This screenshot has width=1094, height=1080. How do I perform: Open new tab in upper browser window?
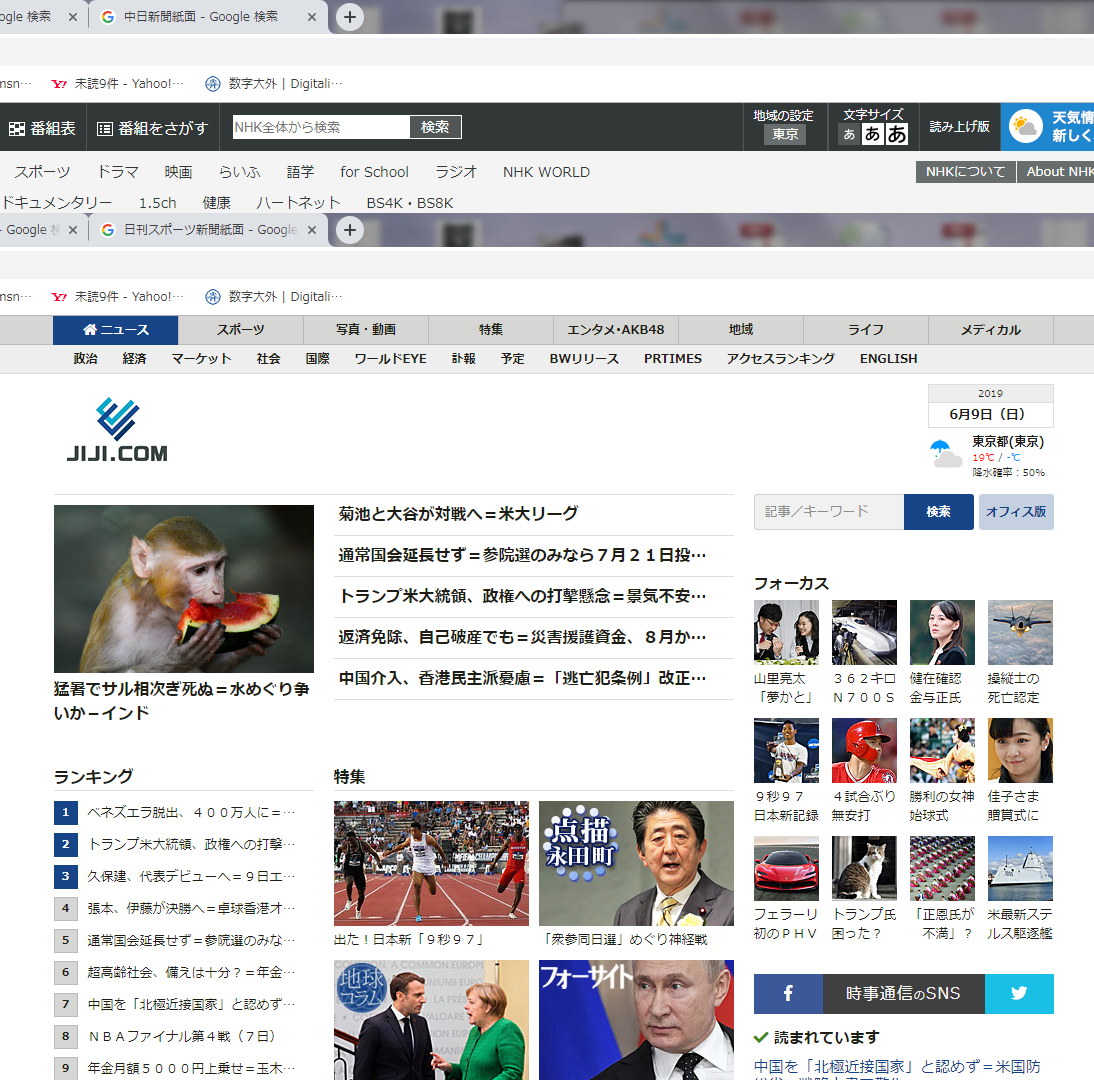pyautogui.click(x=350, y=17)
